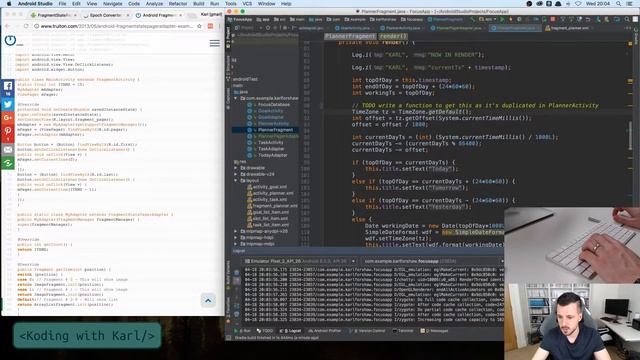Select FocusDatabase in project tree
This screenshot has height=360, width=640.
tap(273, 104)
